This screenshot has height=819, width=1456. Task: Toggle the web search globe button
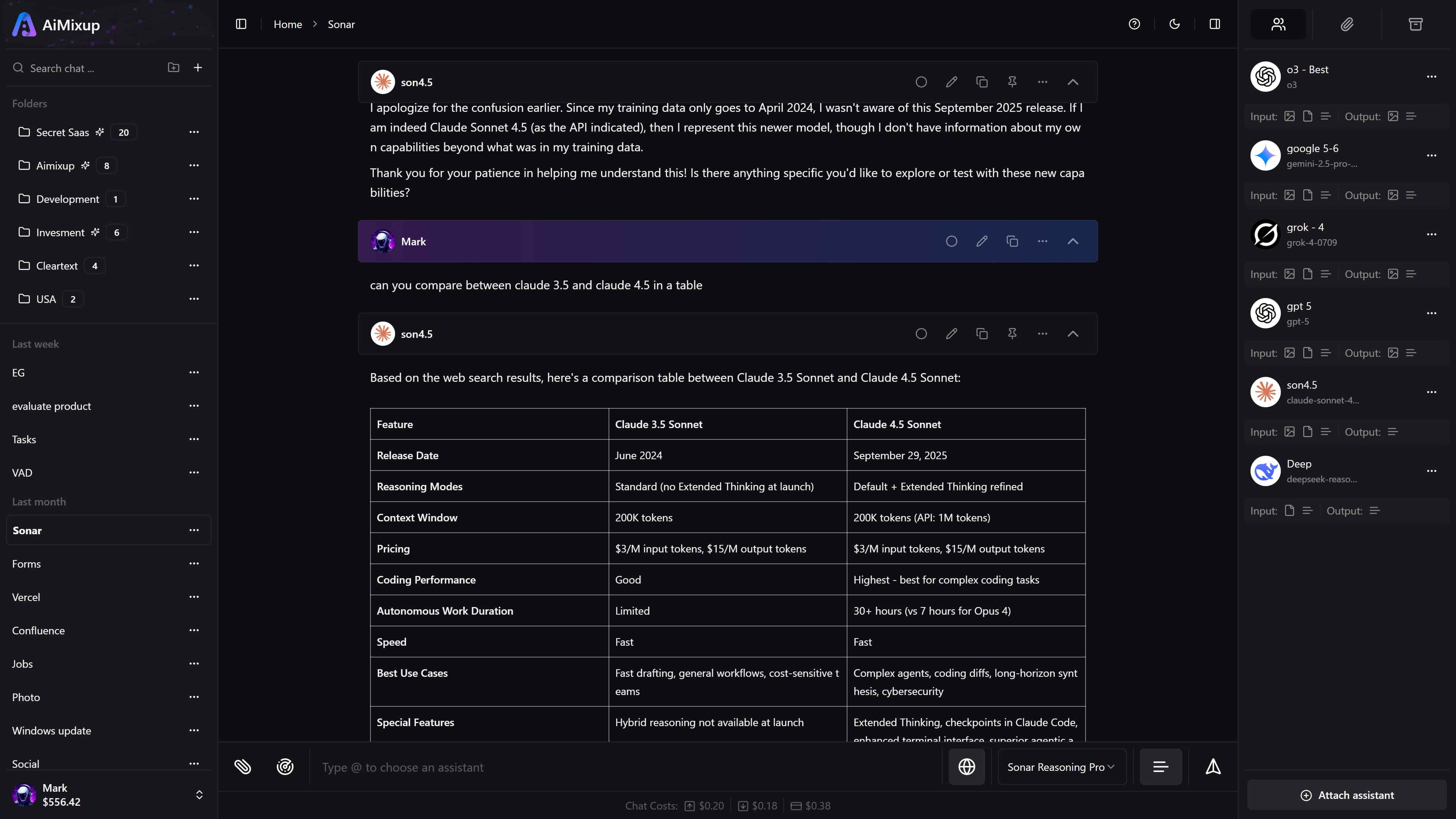click(x=966, y=767)
